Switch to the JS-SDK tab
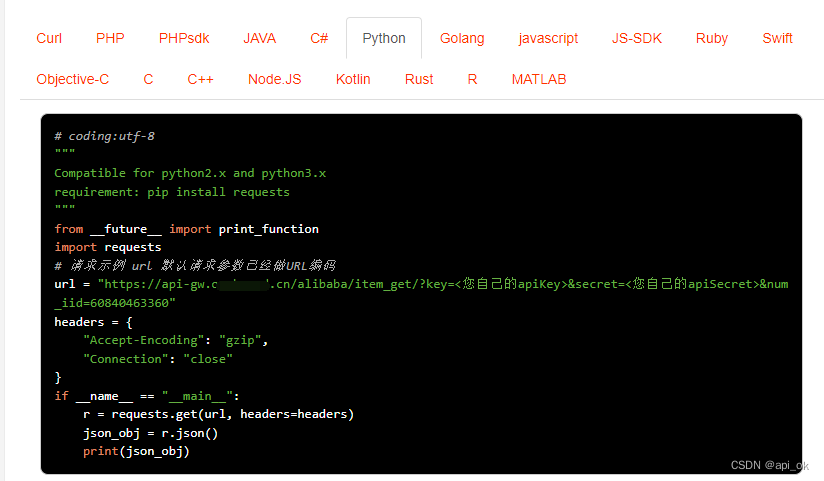Image resolution: width=824 pixels, height=481 pixels. coord(636,38)
